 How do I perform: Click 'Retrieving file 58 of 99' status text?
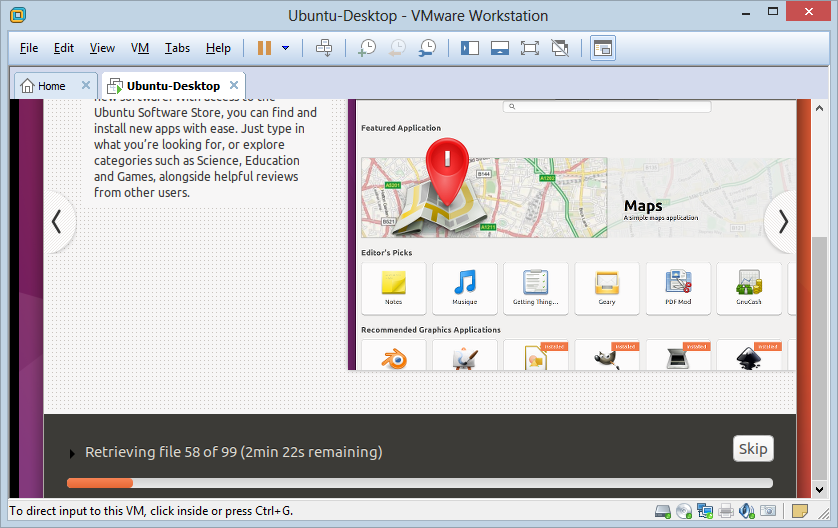tap(234, 452)
